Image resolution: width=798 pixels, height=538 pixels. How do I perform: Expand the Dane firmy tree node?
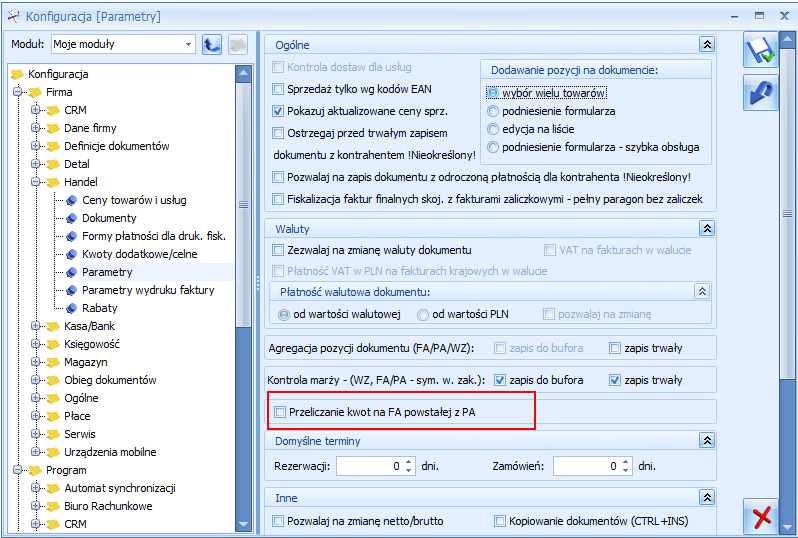pos(35,128)
